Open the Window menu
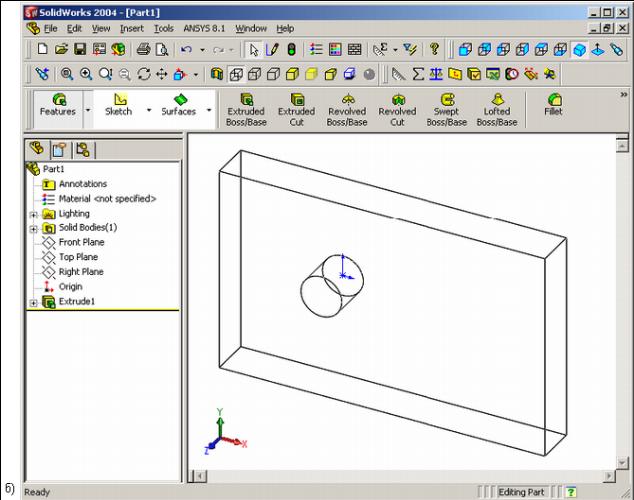Viewport: 634px width, 500px height. pyautogui.click(x=251, y=29)
